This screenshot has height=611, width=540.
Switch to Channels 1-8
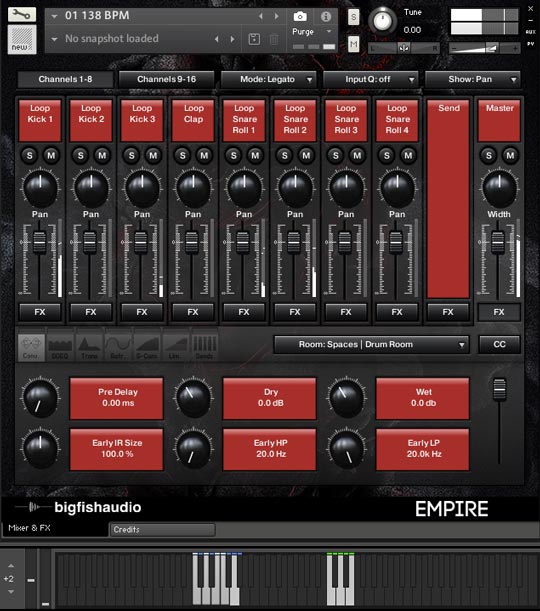(x=65, y=79)
